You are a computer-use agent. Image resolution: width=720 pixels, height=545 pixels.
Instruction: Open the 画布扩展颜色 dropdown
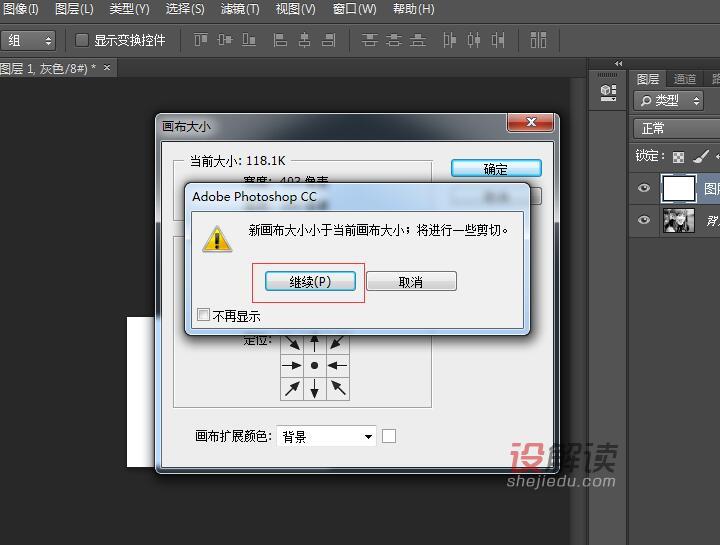[326, 436]
